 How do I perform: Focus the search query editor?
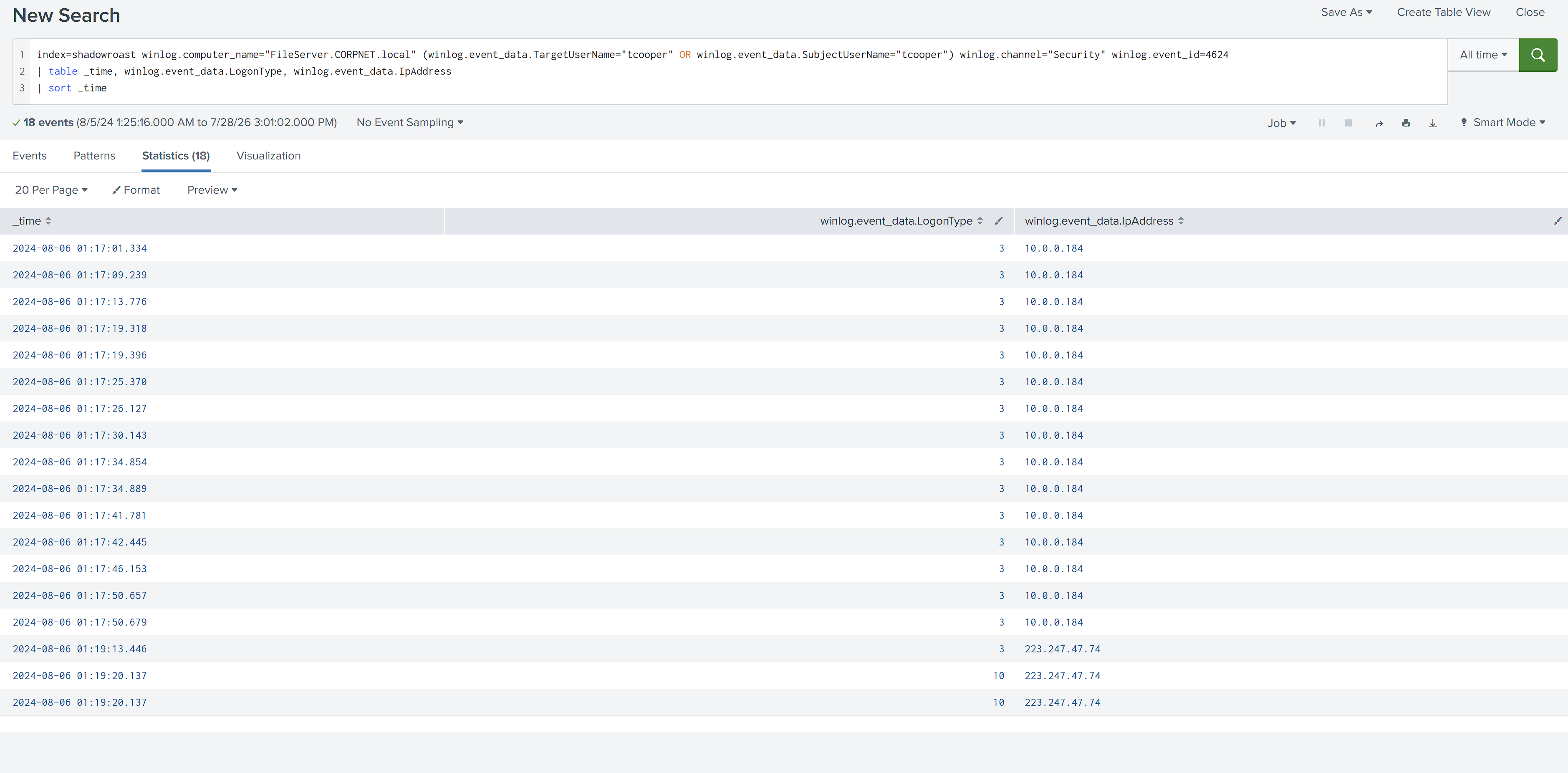(730, 71)
